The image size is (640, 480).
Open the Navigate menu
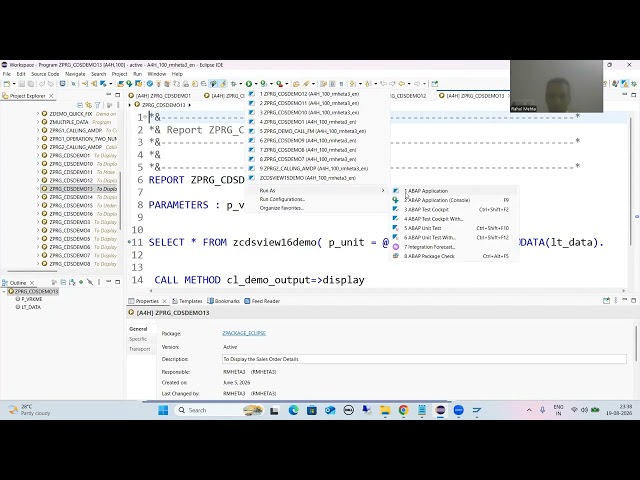(x=75, y=74)
